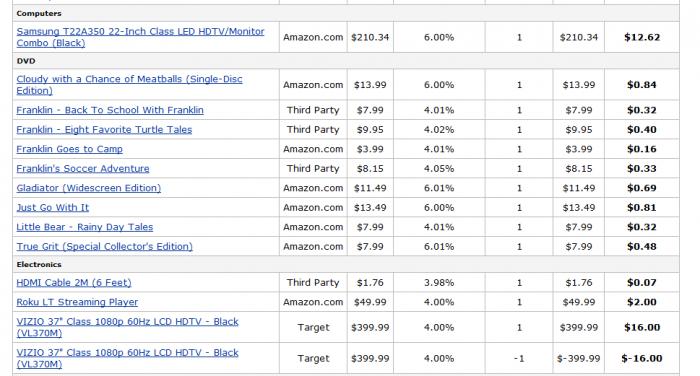Open Little Bear - Rainy Day Tales link

click(84, 227)
